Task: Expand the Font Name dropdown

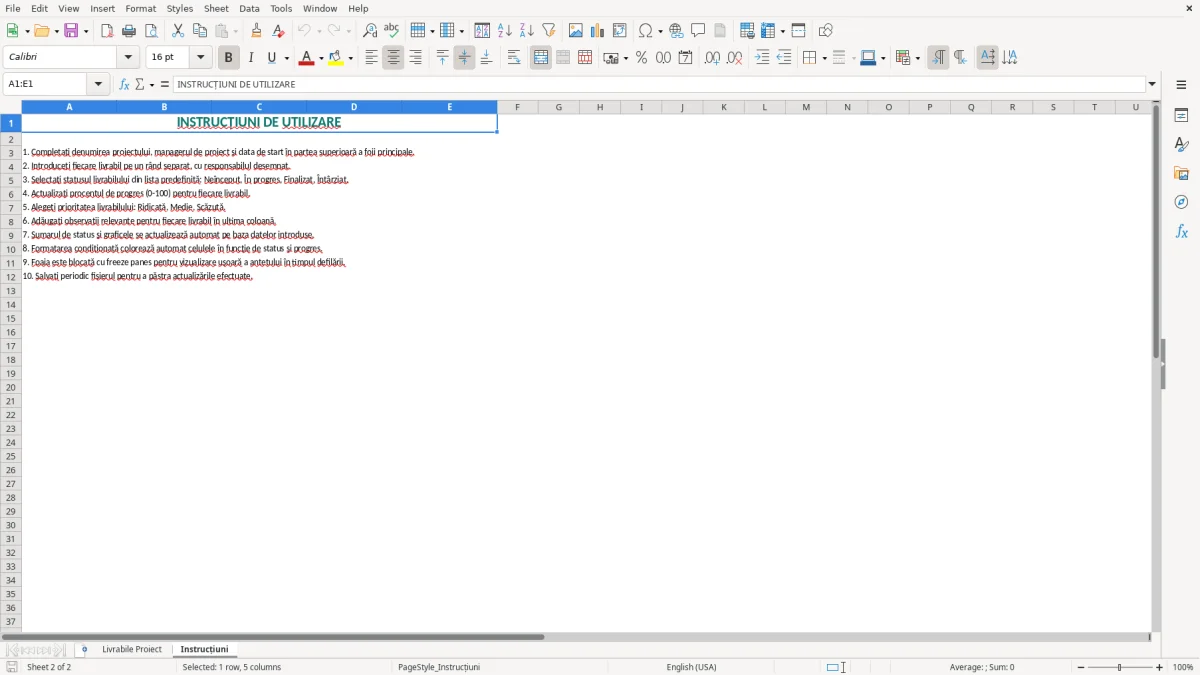Action: pos(128,57)
